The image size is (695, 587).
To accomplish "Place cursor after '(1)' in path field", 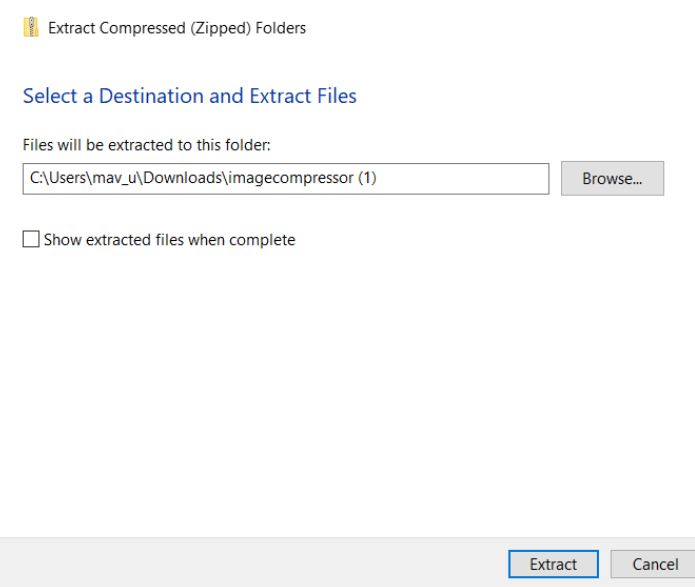I will click(x=377, y=178).
